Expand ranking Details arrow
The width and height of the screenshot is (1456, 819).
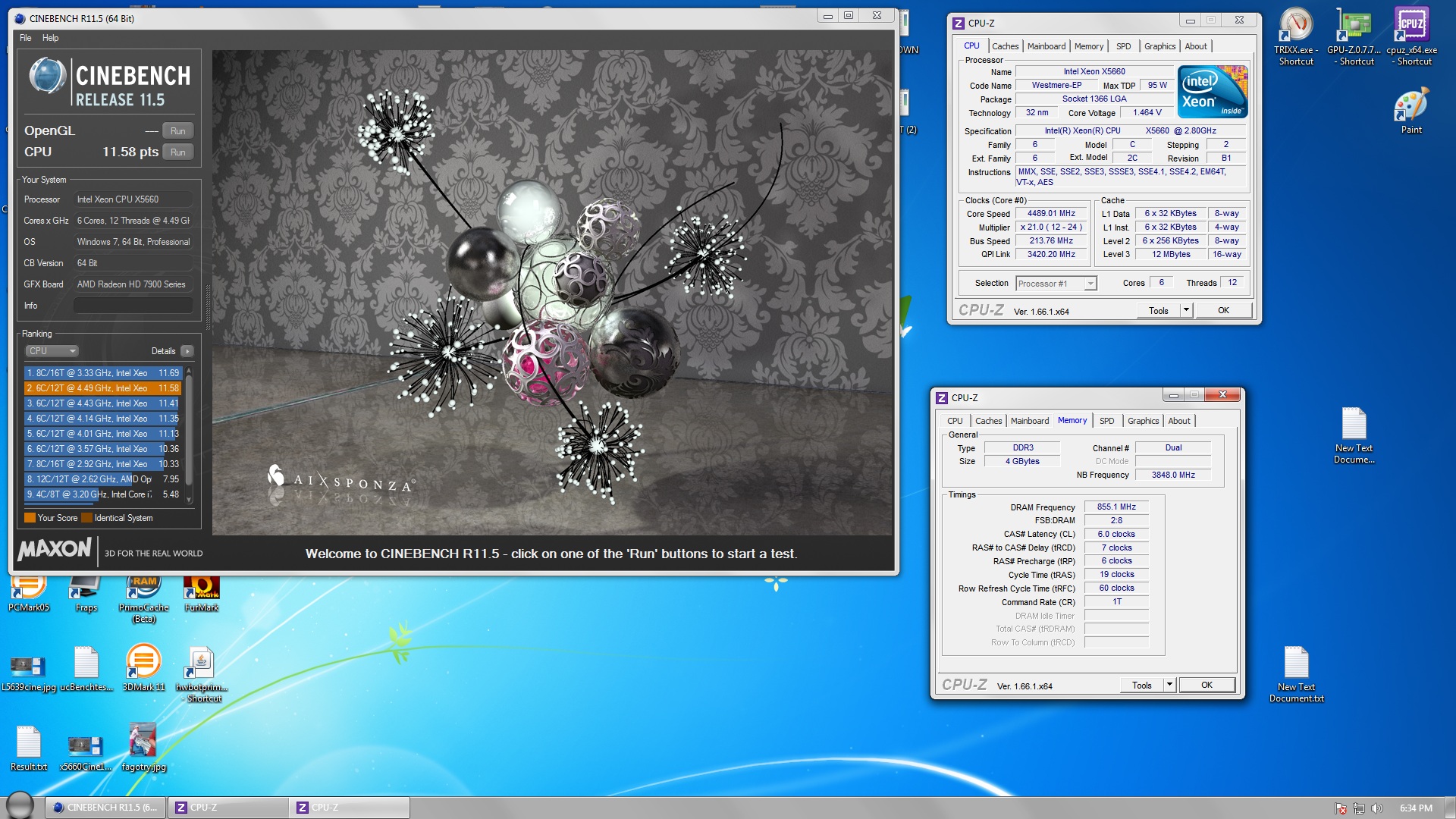pos(187,351)
